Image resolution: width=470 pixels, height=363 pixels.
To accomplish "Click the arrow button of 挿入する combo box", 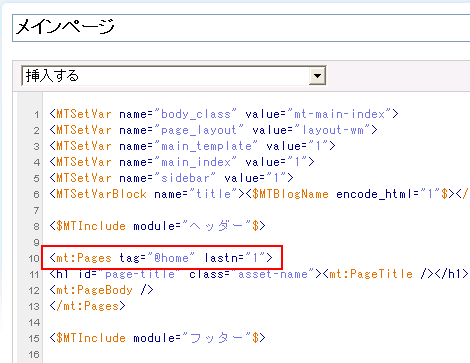I will click(x=317, y=76).
